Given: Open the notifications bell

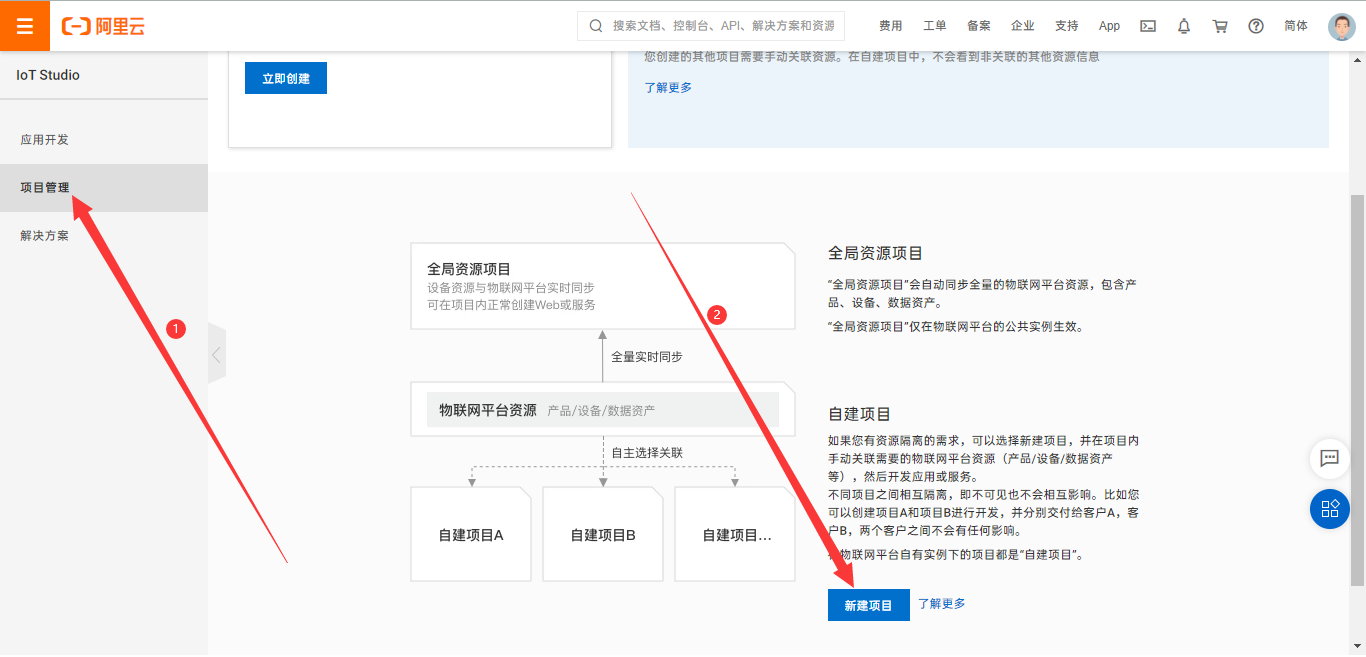Looking at the screenshot, I should 1184,26.
